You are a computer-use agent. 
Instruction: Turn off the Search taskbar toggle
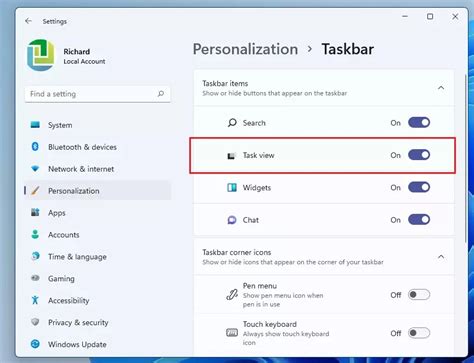[x=419, y=122]
